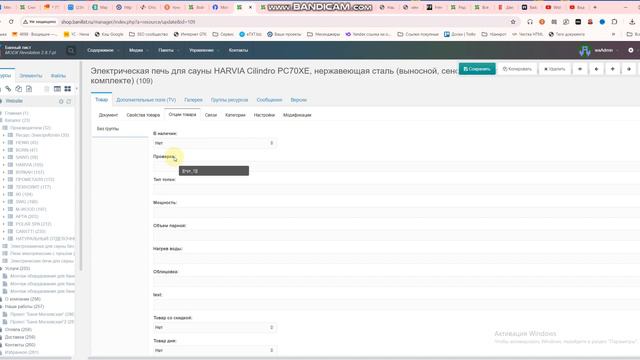
Task: Click the 'Удалить' button
Action: click(x=555, y=69)
